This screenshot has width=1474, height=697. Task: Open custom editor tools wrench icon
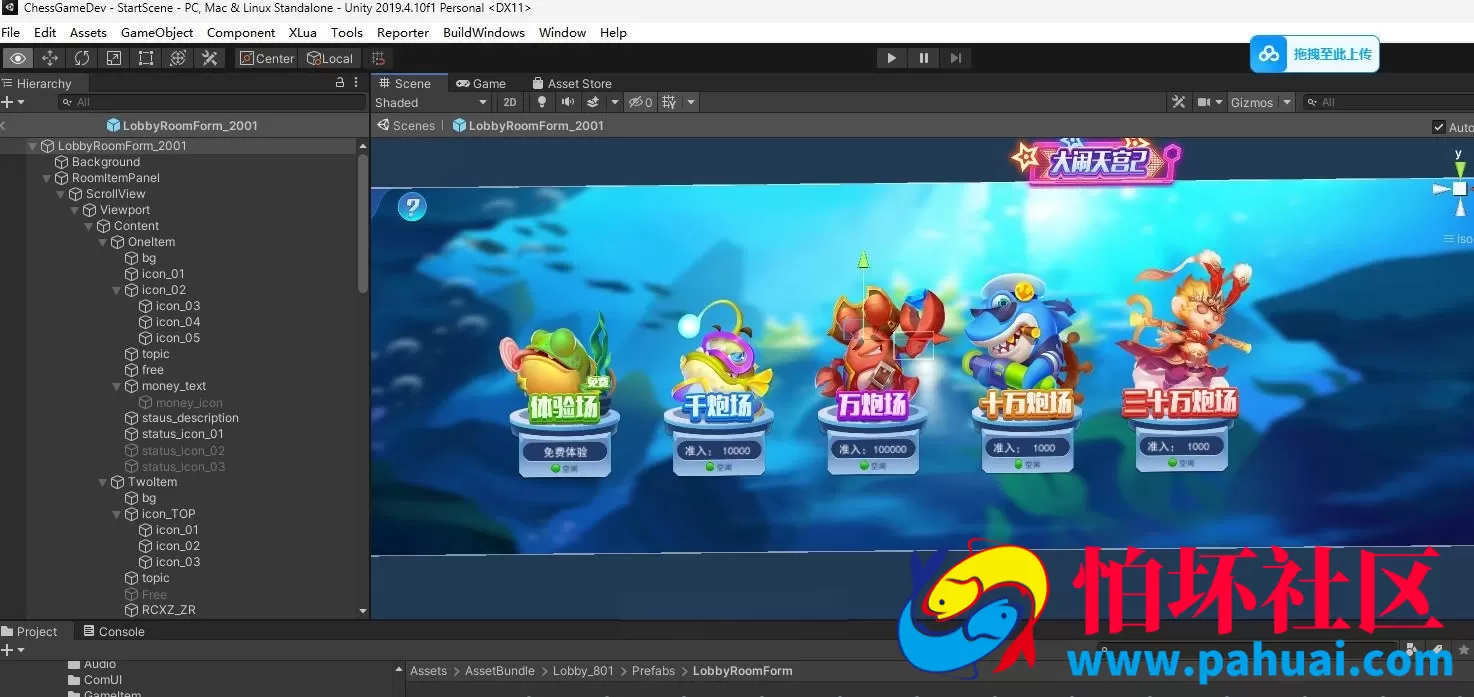210,58
